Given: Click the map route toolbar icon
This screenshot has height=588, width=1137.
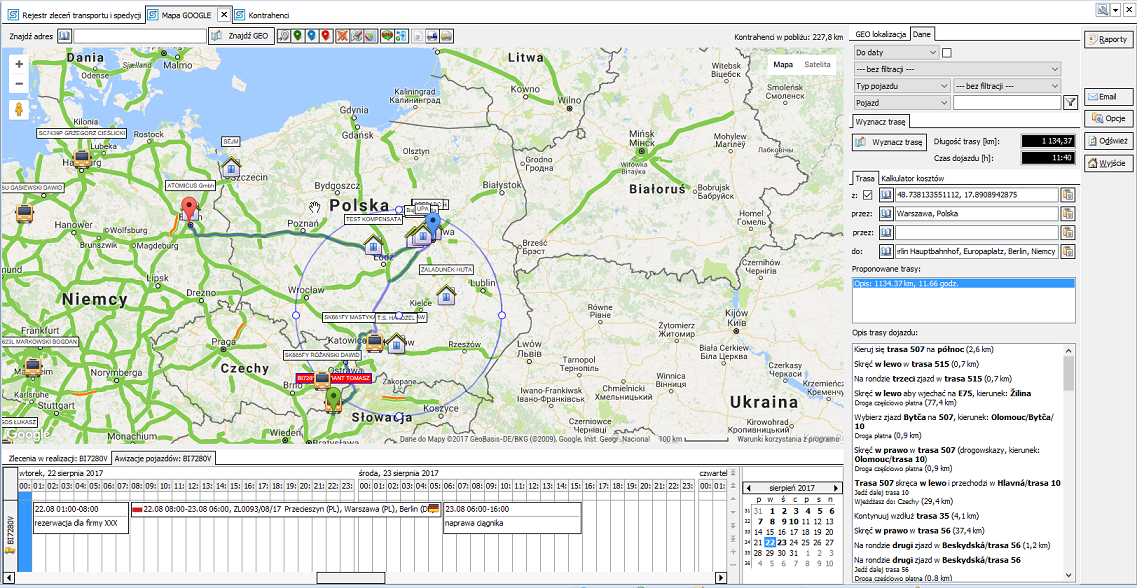Looking at the screenshot, I should click(357, 36).
